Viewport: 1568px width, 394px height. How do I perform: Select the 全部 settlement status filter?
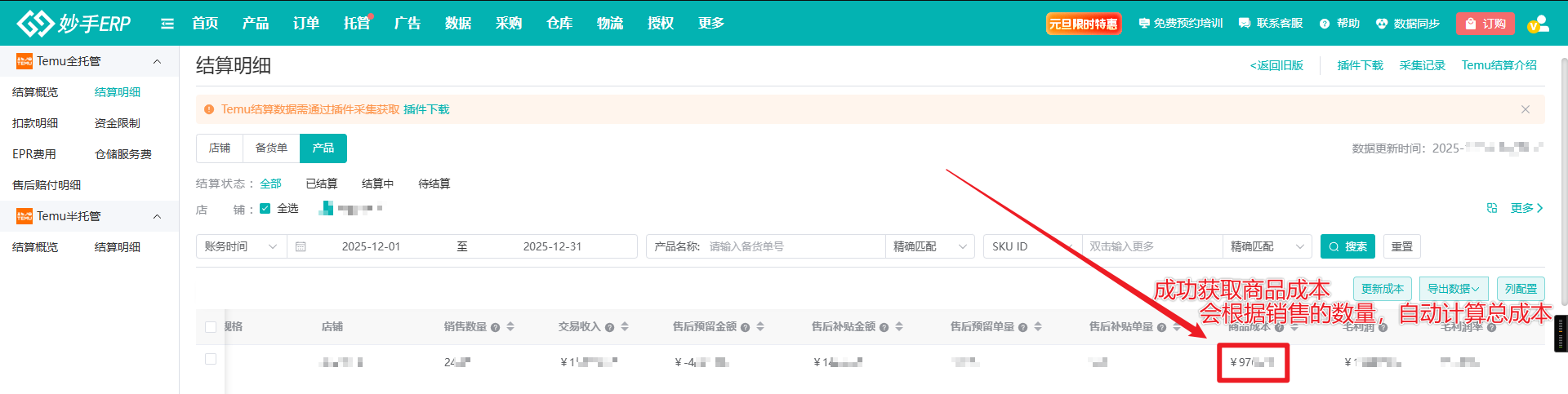click(270, 184)
